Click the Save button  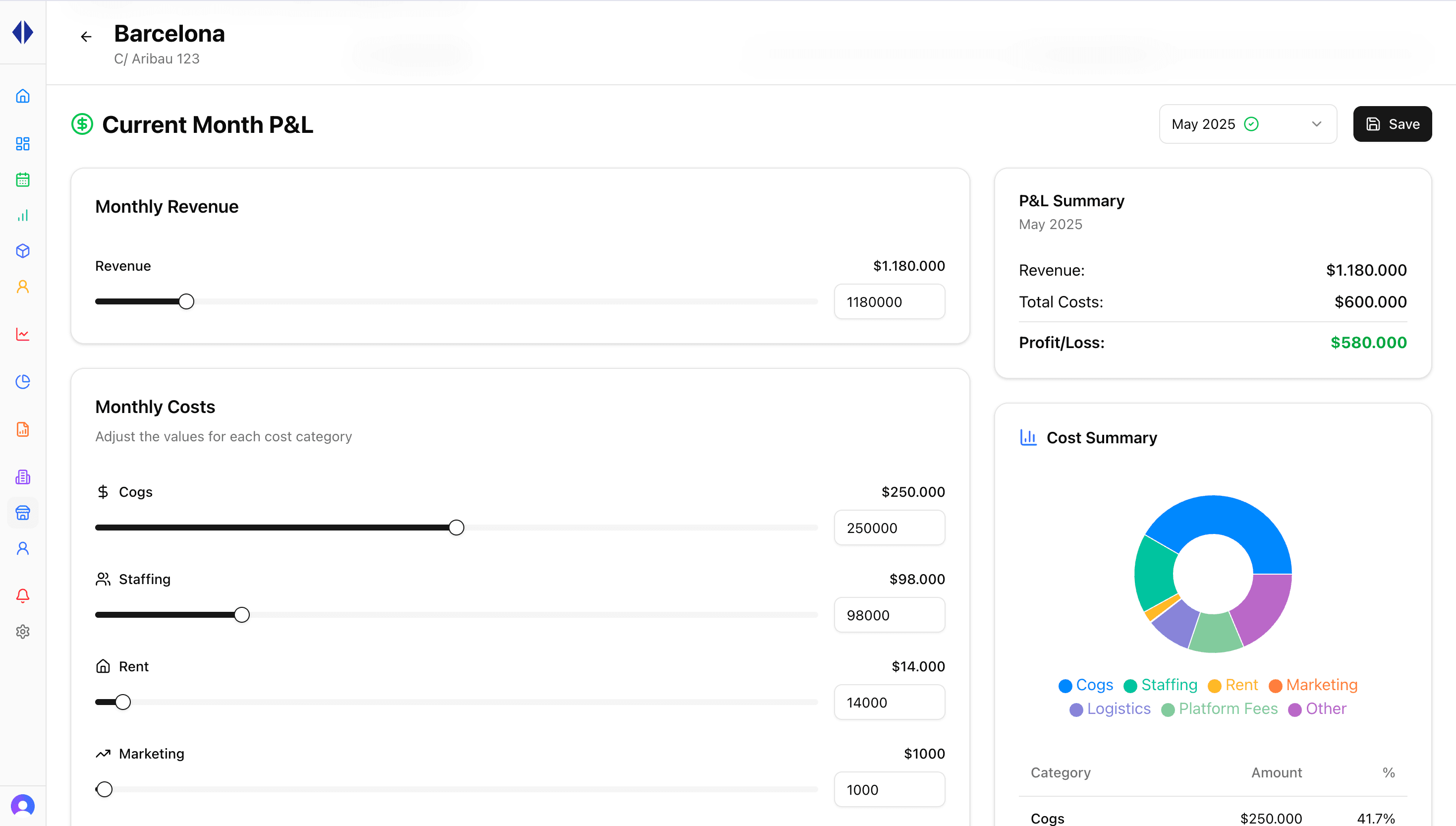tap(1392, 124)
